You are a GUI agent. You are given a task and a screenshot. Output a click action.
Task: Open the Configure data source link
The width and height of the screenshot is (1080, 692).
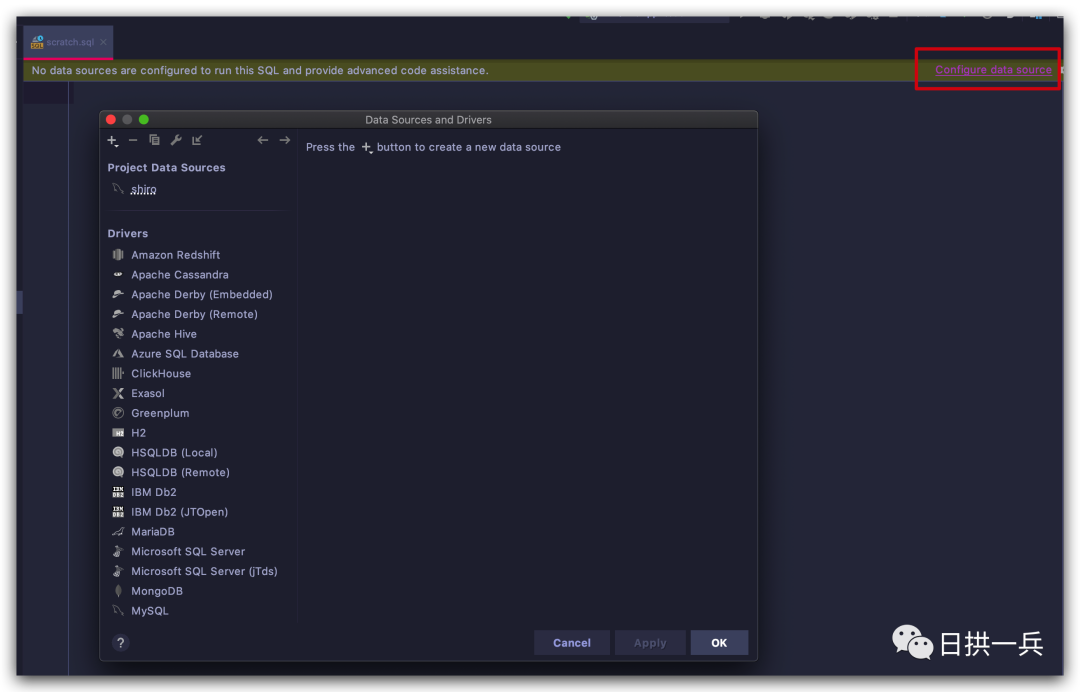(993, 70)
